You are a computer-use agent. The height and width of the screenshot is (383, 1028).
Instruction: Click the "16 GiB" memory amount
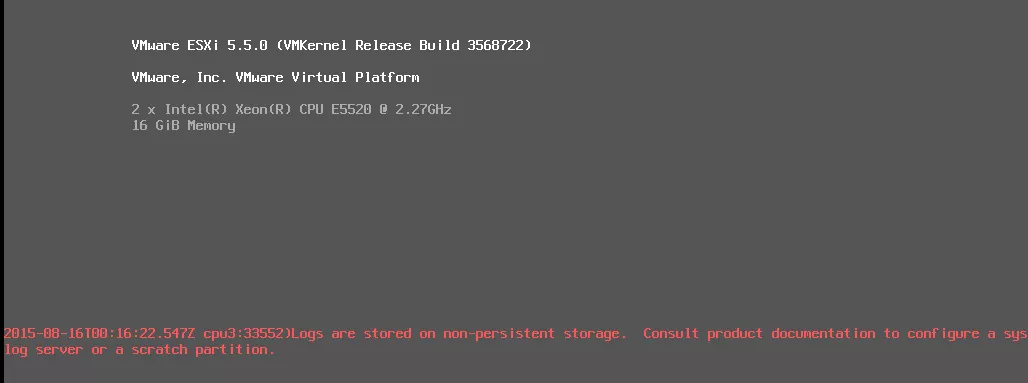(155, 125)
